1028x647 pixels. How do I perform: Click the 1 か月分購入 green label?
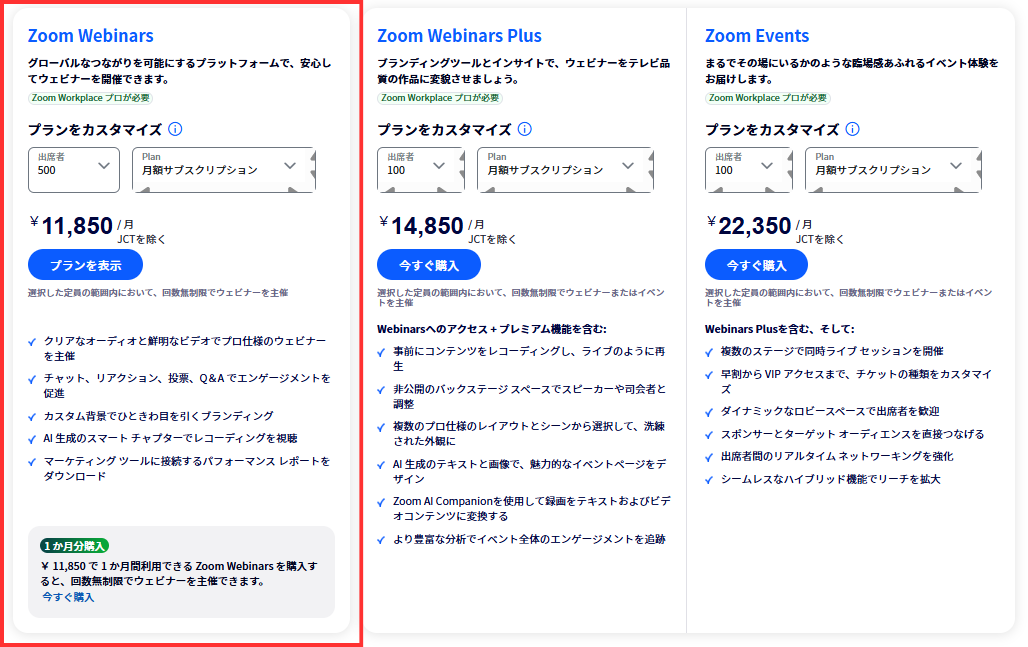tap(74, 546)
